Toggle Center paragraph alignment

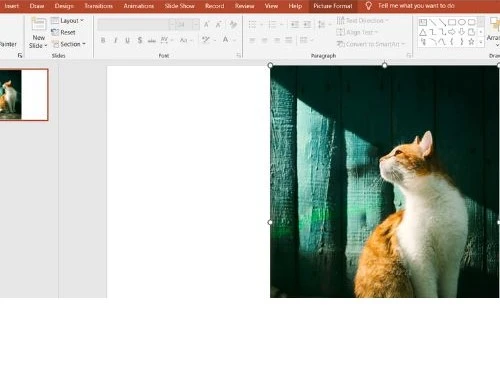[x=264, y=40]
